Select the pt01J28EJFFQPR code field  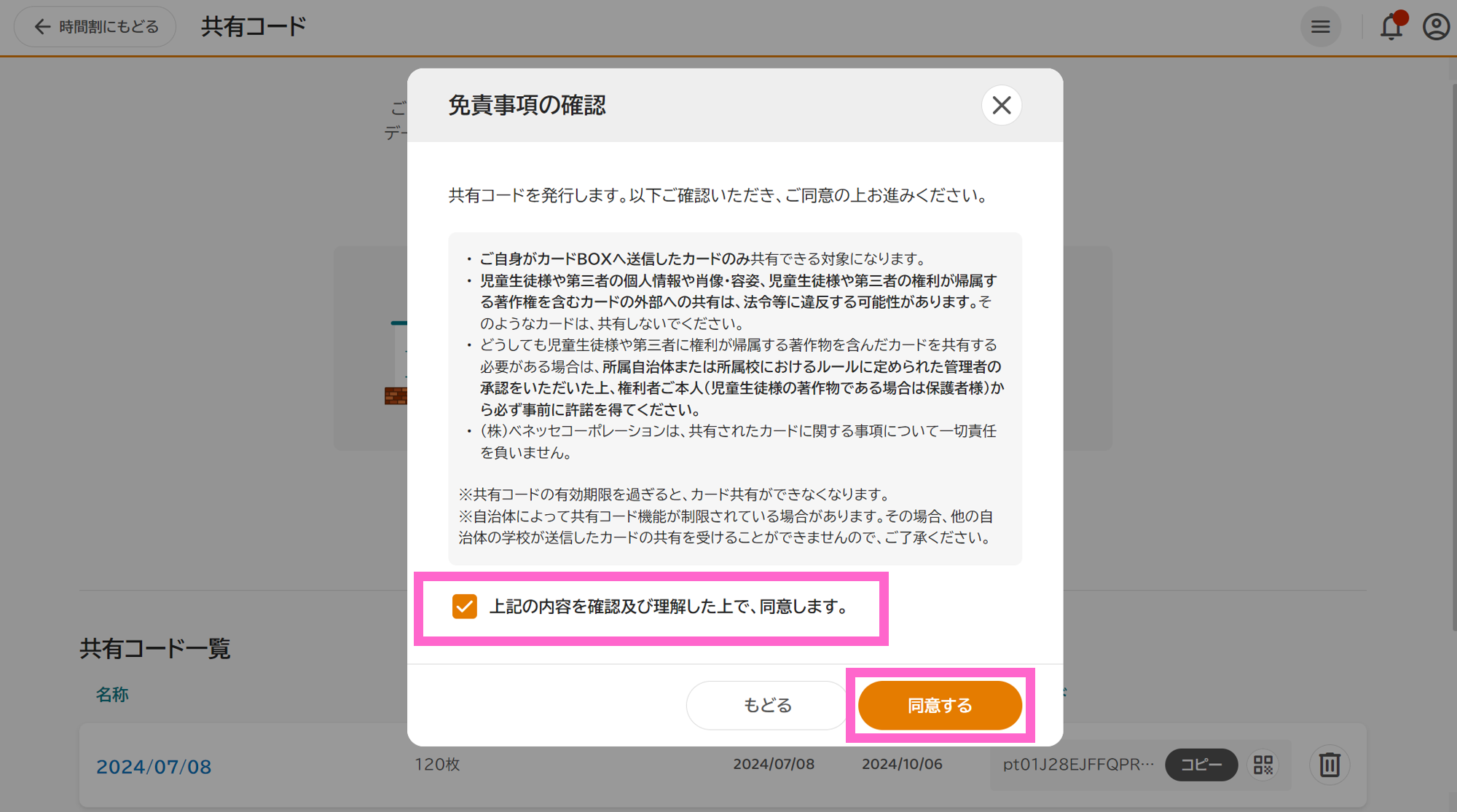(1076, 765)
